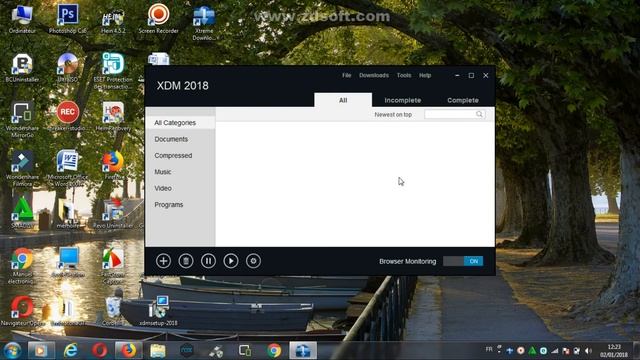Viewport: 640px width, 360px height.
Task: Open Chrome from the taskbar
Action: pos(274,351)
